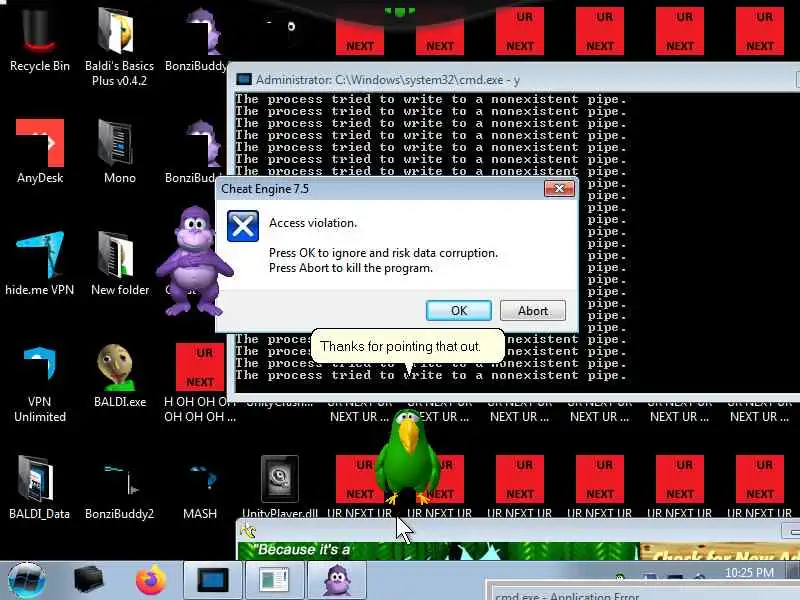Click the purple Bonzi gorilla character
Viewport: 800px width, 600px height.
pyautogui.click(x=194, y=260)
